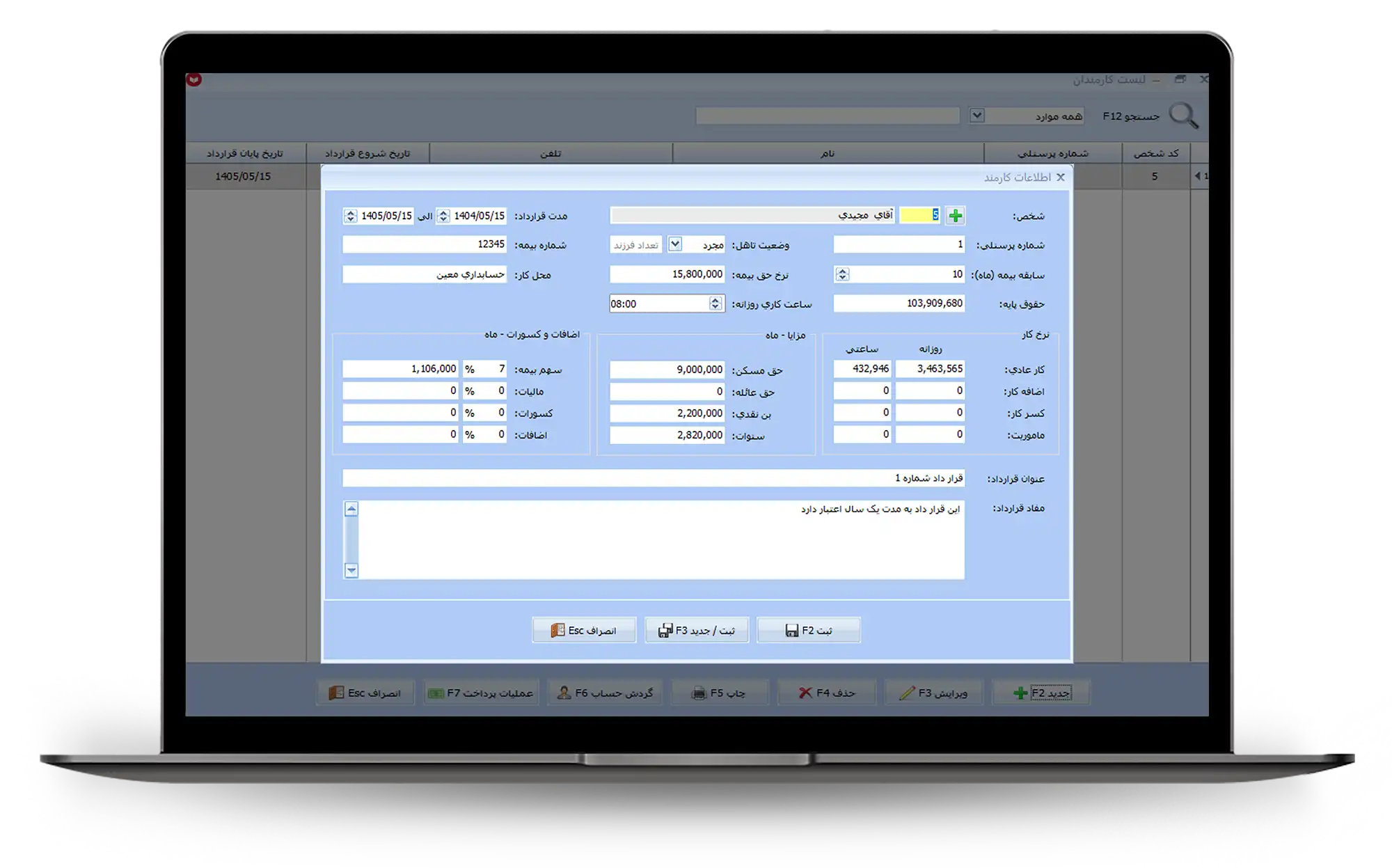Click the printer F5 print button
This screenshot has height=868, width=1392.
(x=720, y=693)
